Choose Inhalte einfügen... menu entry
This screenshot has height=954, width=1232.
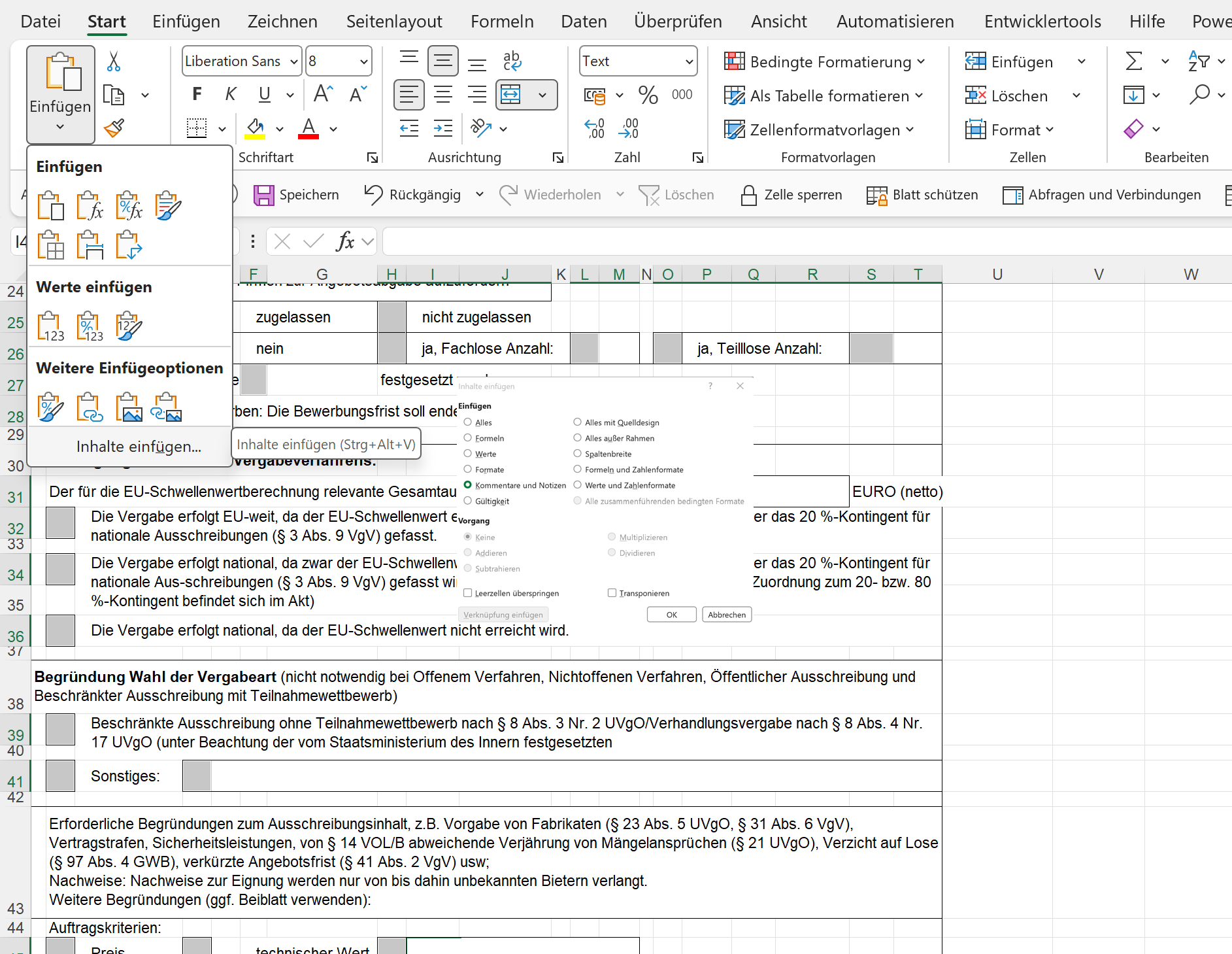click(x=139, y=447)
